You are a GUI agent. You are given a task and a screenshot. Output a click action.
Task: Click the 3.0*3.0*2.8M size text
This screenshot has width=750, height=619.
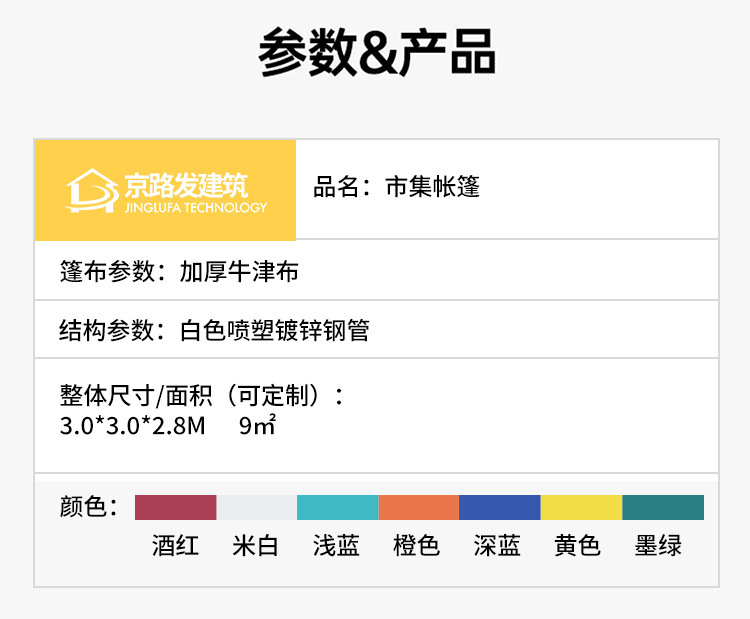132,425
